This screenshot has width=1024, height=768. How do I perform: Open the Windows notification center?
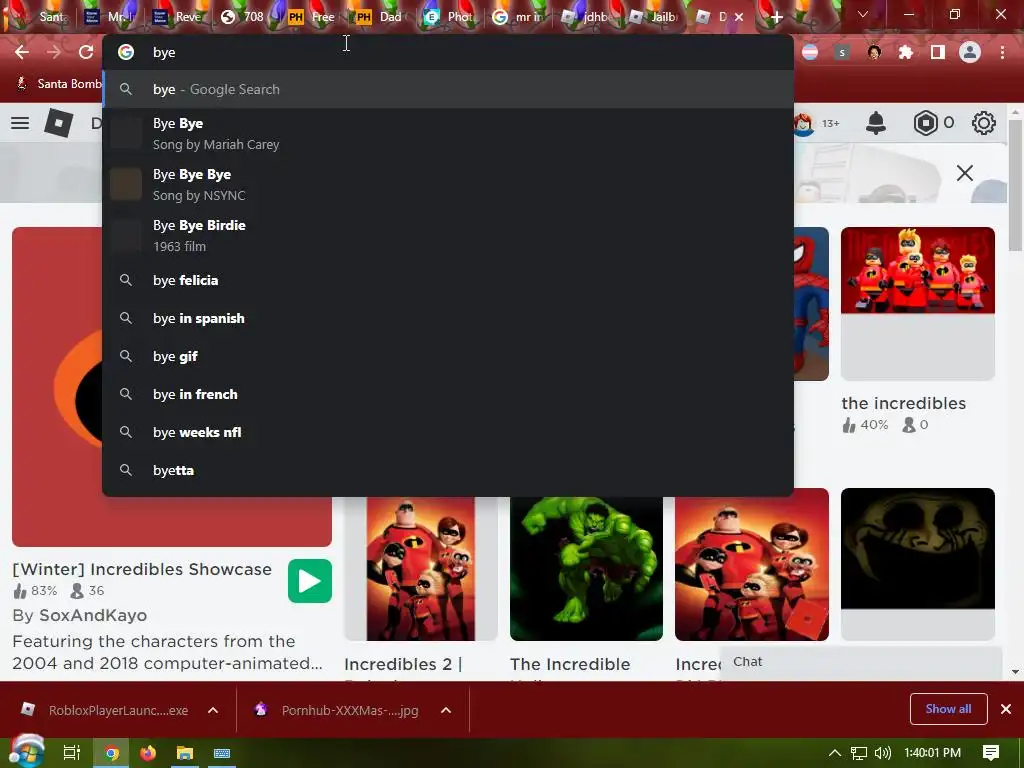[991, 753]
